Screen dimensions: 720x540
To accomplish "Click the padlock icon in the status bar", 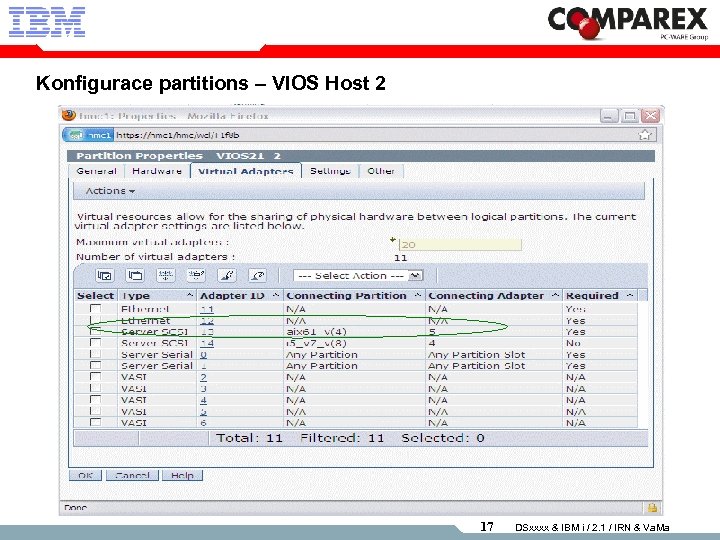I will pos(652,507).
